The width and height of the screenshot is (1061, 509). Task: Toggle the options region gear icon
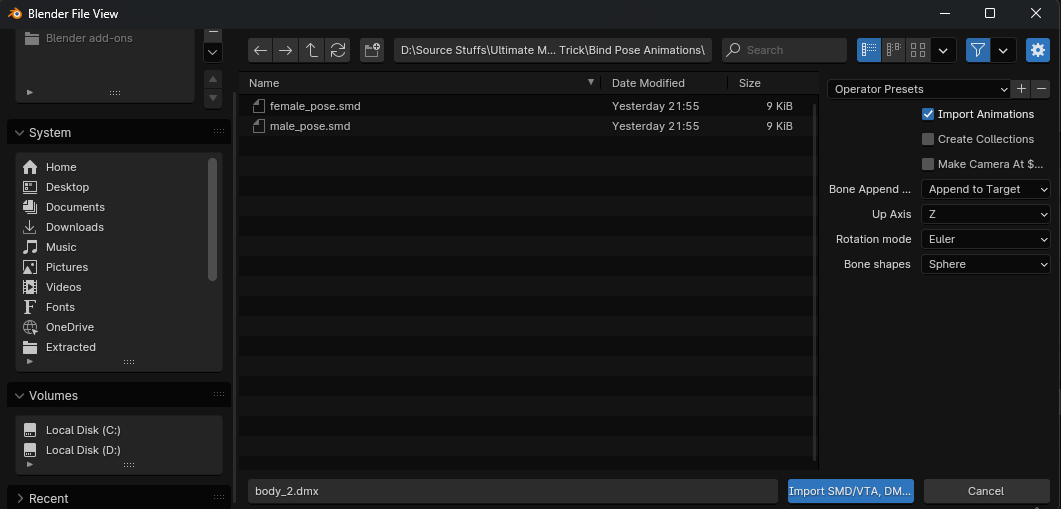pyautogui.click(x=1038, y=50)
